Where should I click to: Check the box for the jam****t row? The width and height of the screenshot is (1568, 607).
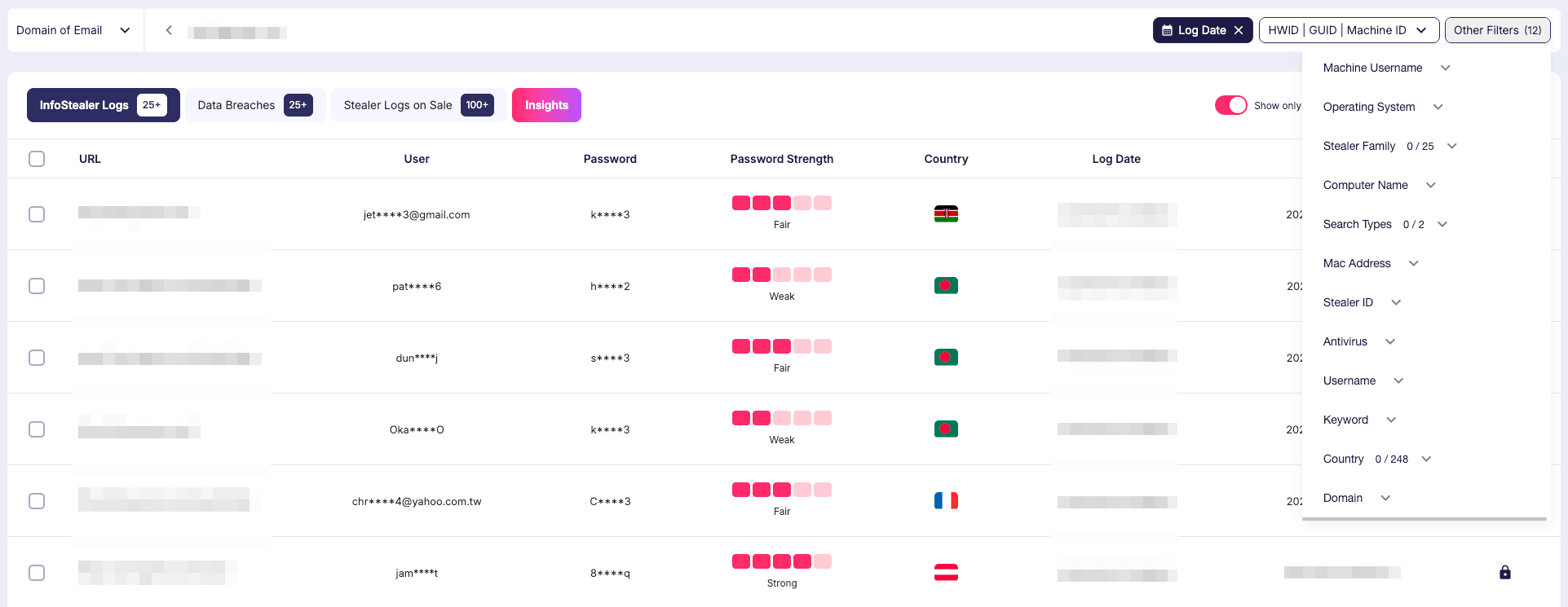click(37, 573)
